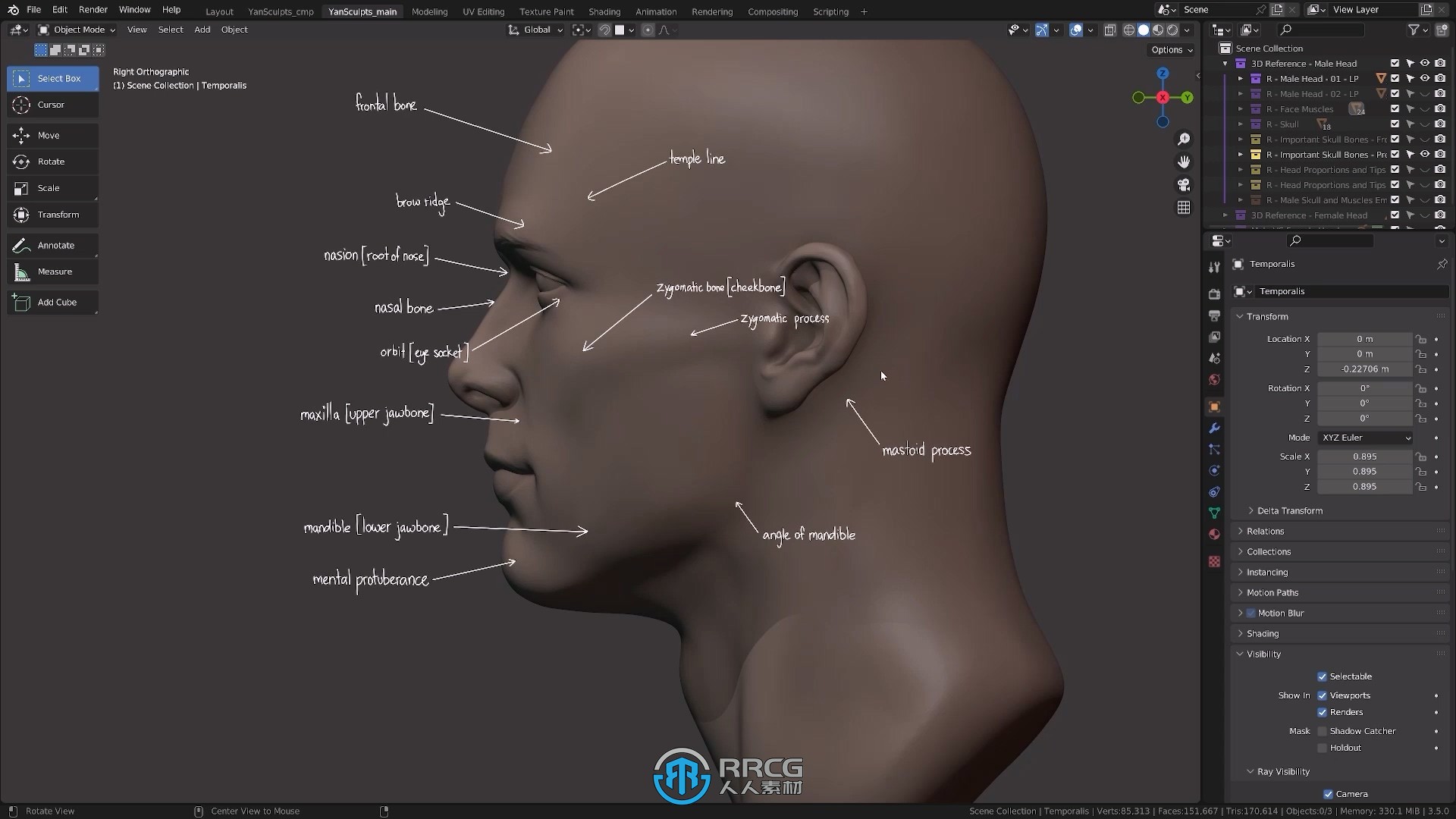Toggle the Motion Blur checkbox

point(1250,613)
